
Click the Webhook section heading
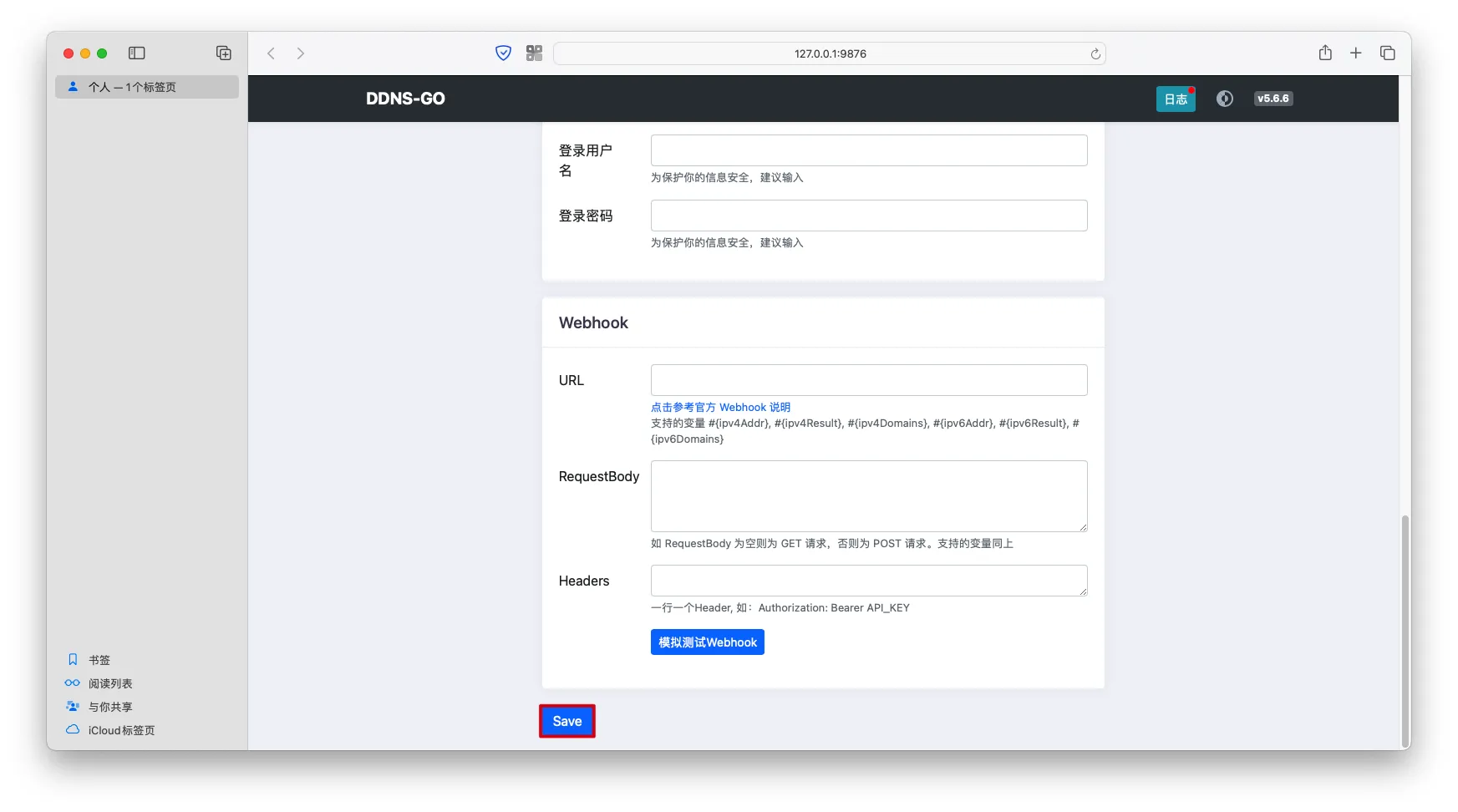pyautogui.click(x=593, y=322)
